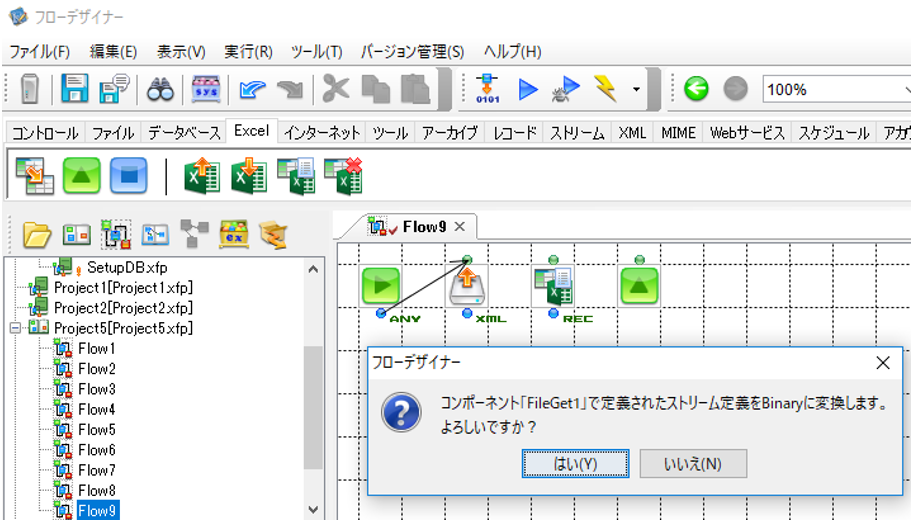This screenshot has width=914, height=521.
Task: Click the 0101 compile icon
Action: coord(487,89)
